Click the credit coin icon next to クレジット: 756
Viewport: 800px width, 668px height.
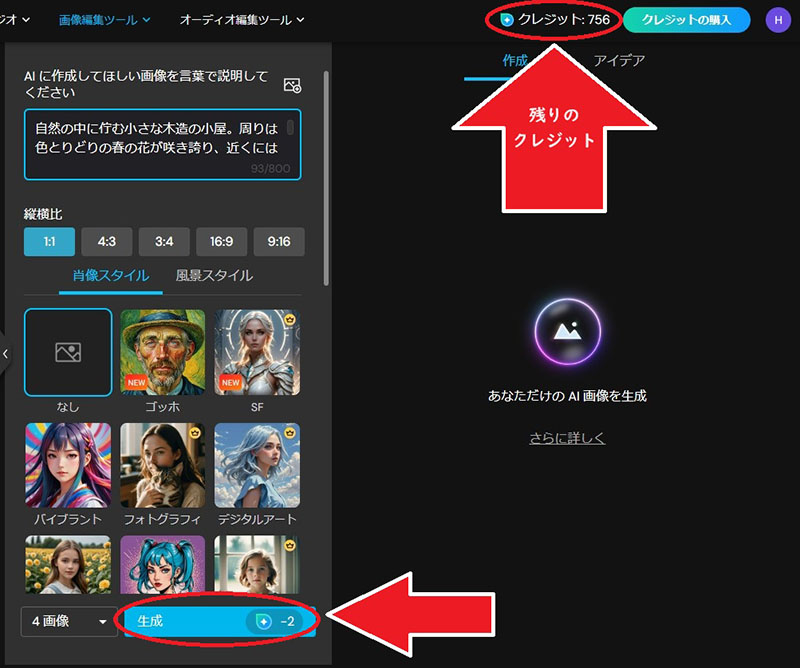pyautogui.click(x=509, y=17)
